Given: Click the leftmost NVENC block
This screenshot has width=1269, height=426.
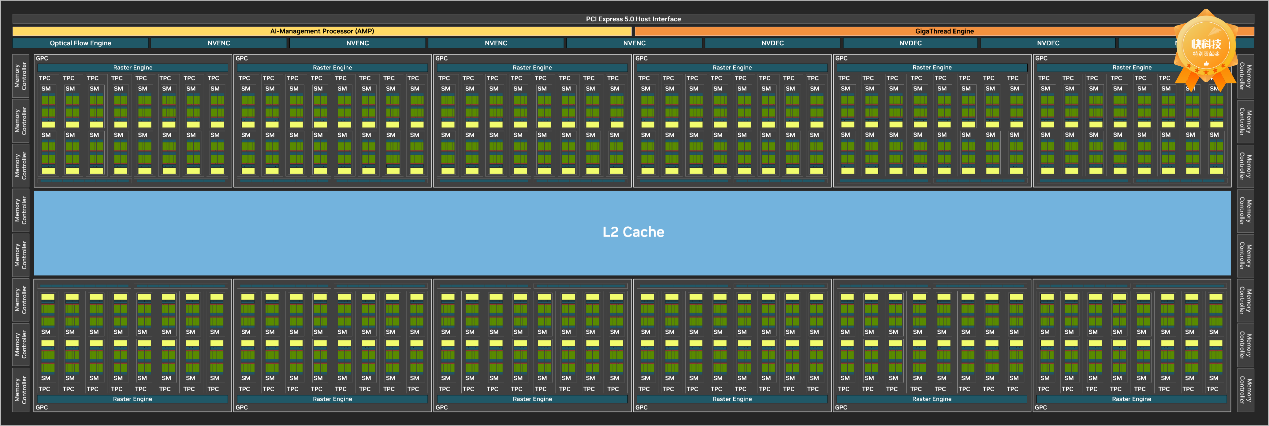Looking at the screenshot, I should [219, 43].
